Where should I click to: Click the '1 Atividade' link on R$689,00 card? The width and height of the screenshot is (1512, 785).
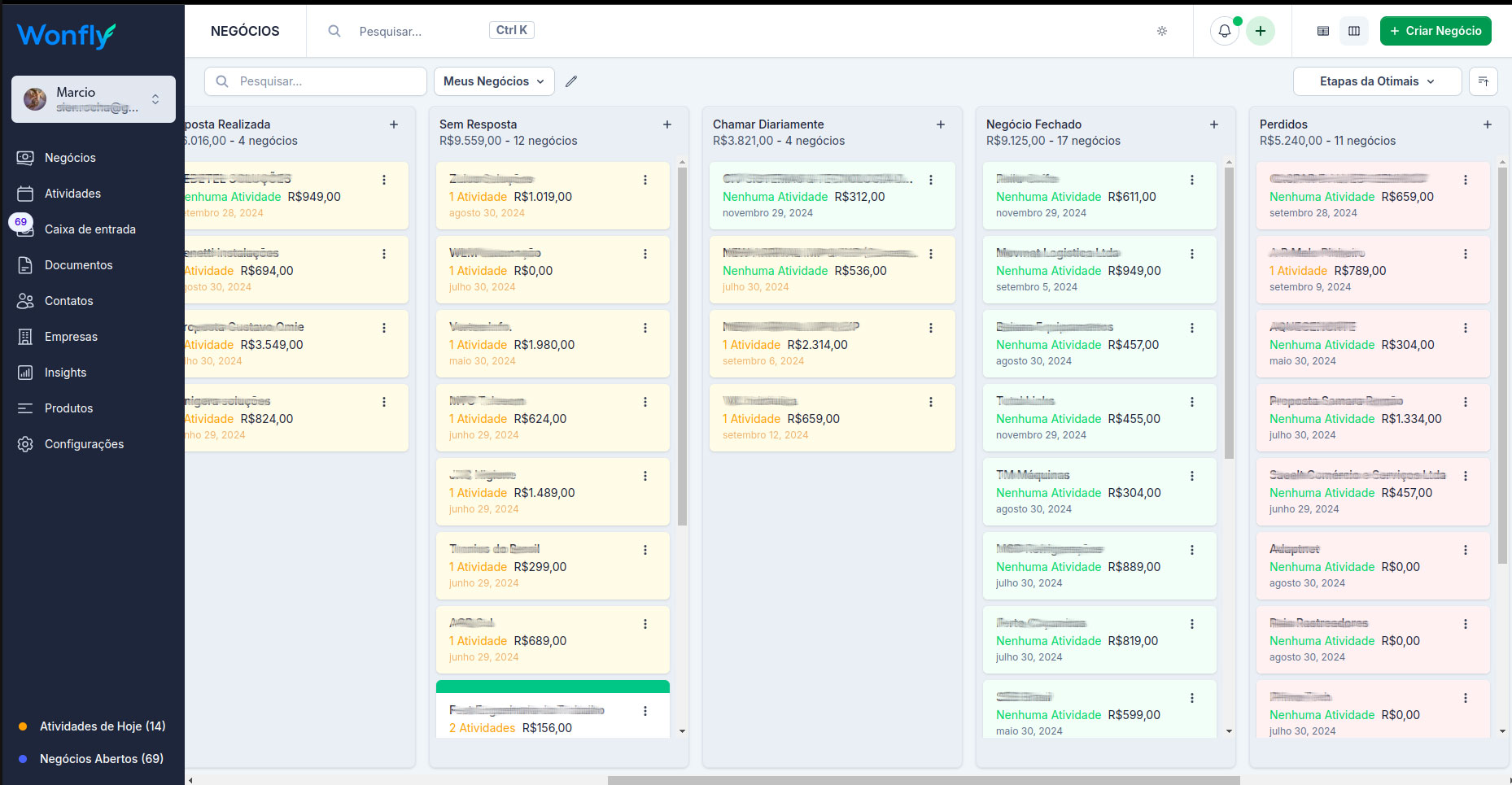(478, 641)
